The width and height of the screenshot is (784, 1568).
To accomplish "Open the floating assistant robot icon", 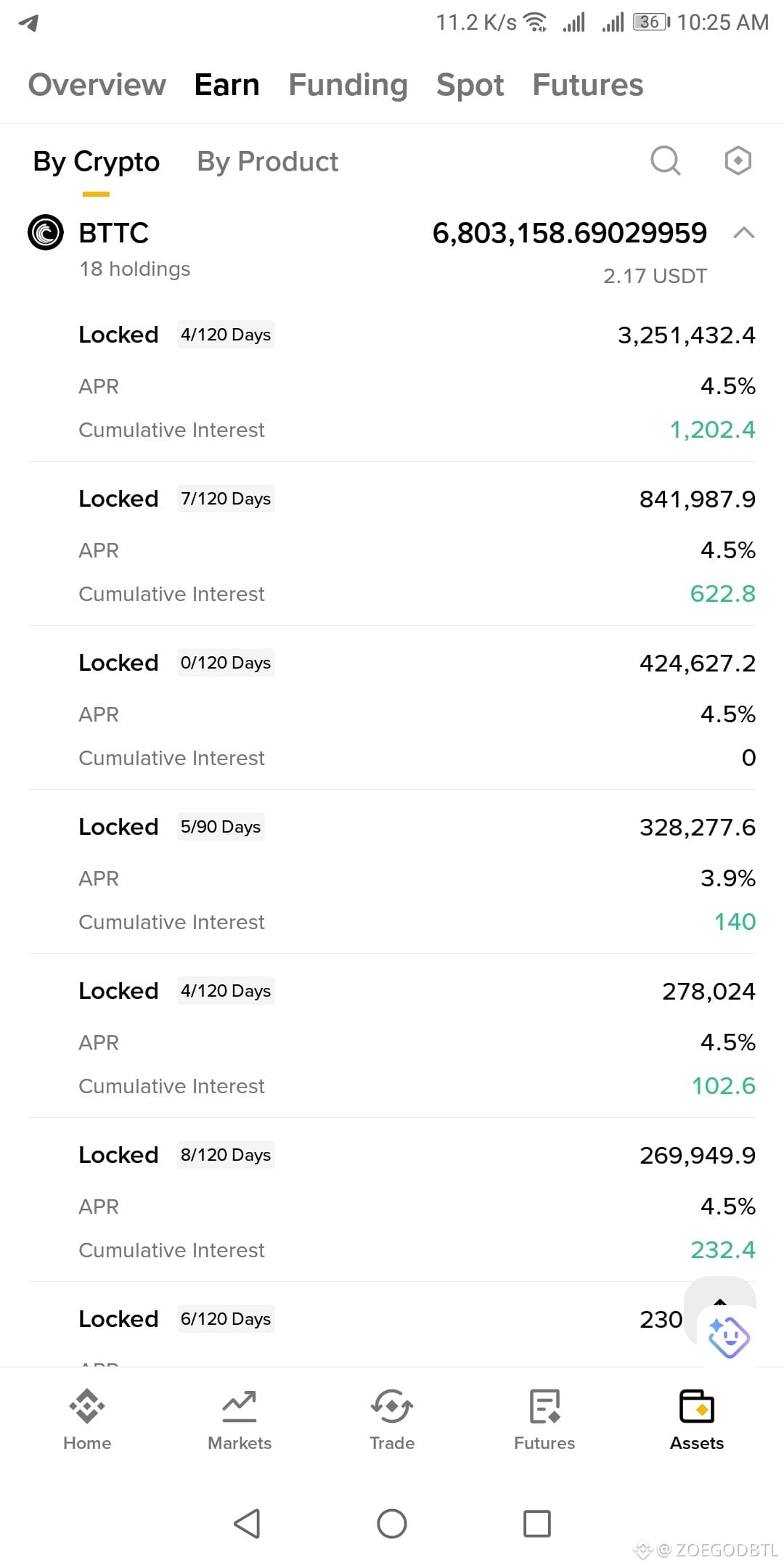I will click(728, 1336).
